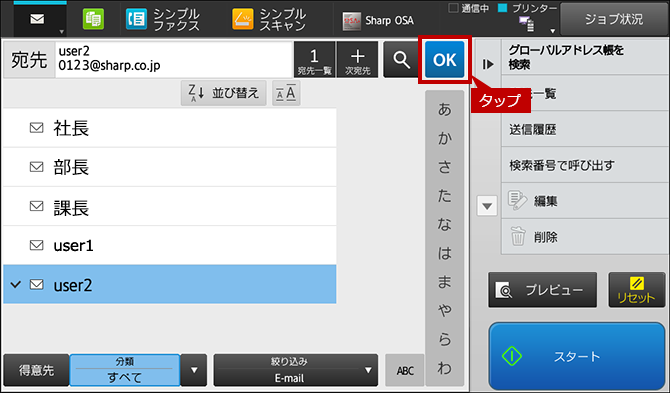Viewport: 670px width, 393px height.
Task: Jump to the か index tab
Action: tap(444, 138)
